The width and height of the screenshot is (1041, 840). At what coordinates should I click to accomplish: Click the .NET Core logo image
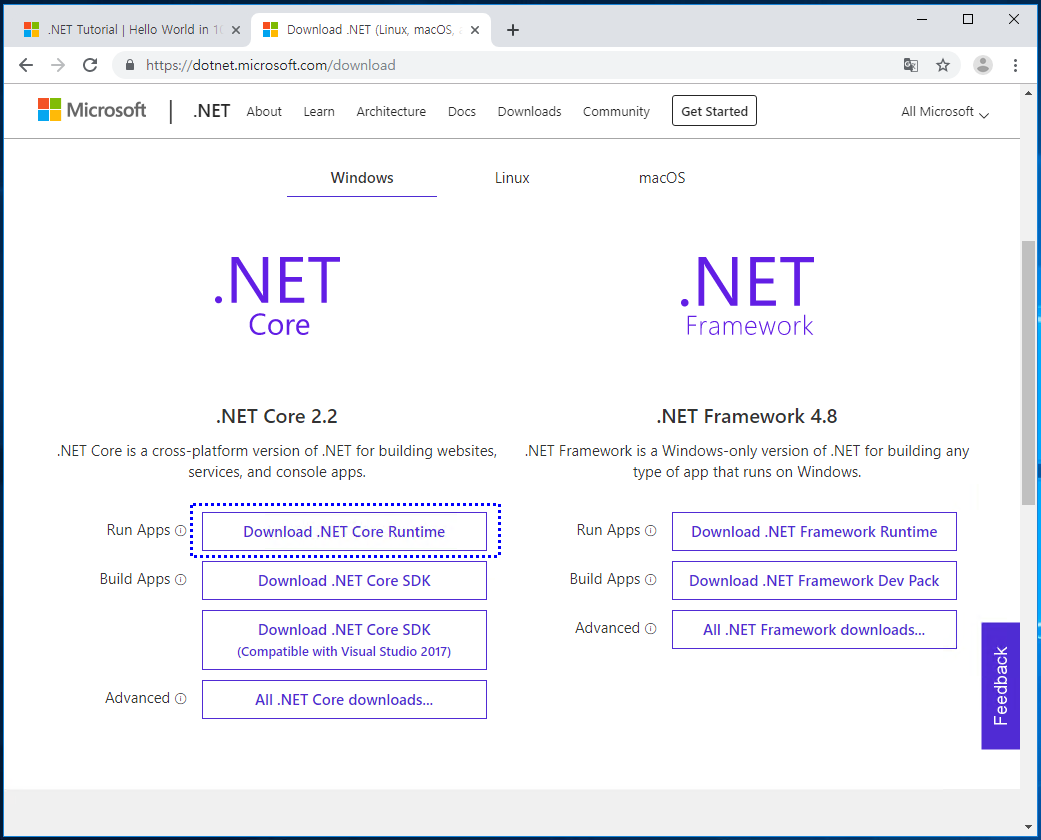[278, 295]
